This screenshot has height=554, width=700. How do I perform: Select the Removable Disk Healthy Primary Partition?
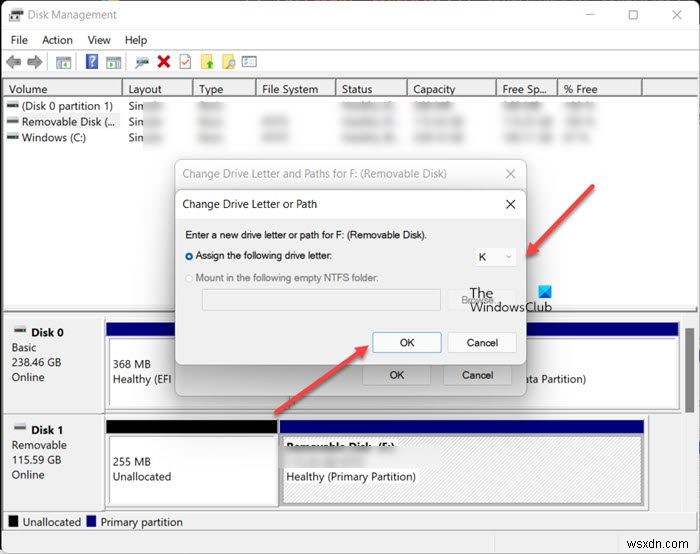click(462, 470)
